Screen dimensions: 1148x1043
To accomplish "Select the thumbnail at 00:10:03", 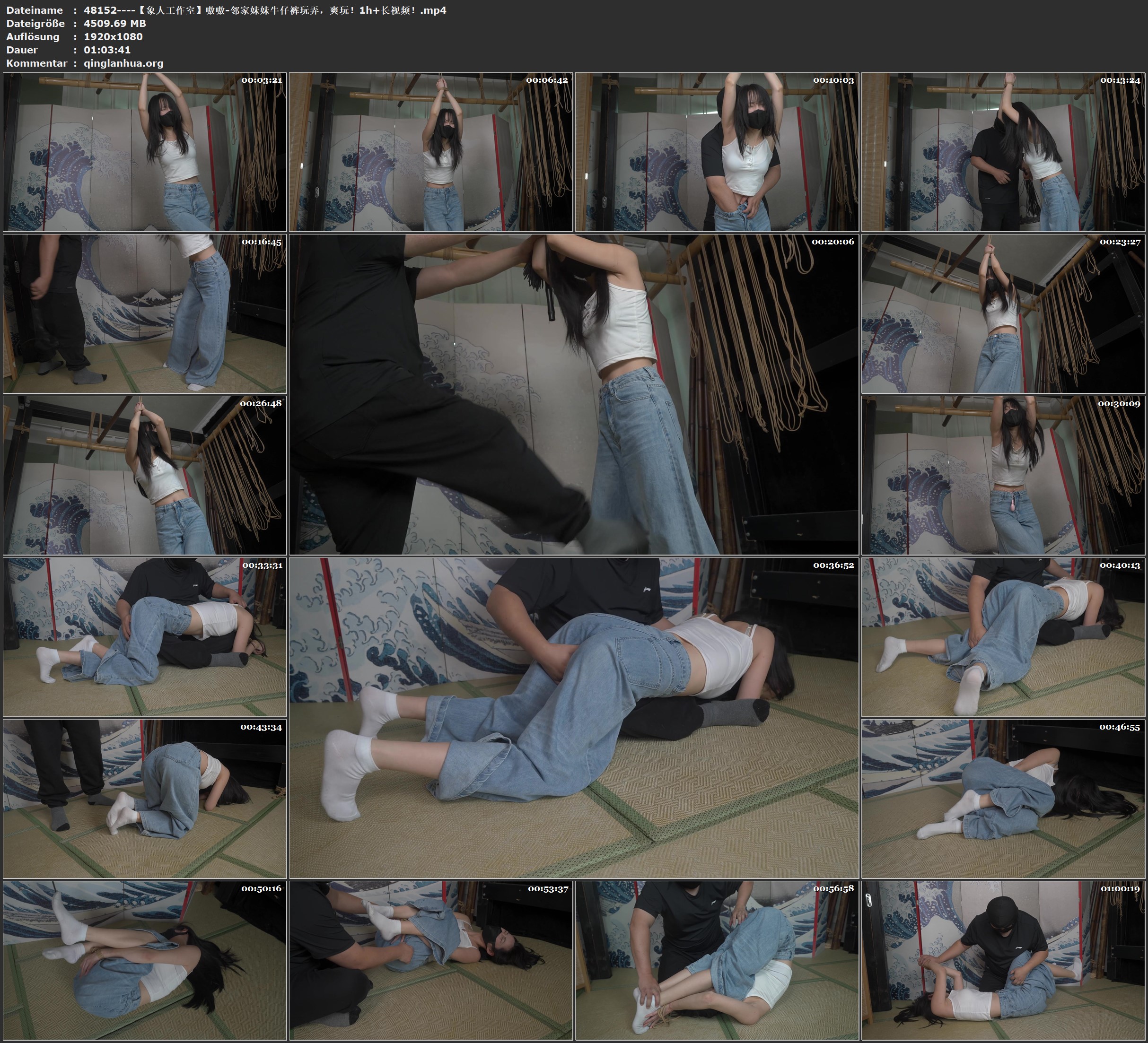I will click(x=716, y=151).
